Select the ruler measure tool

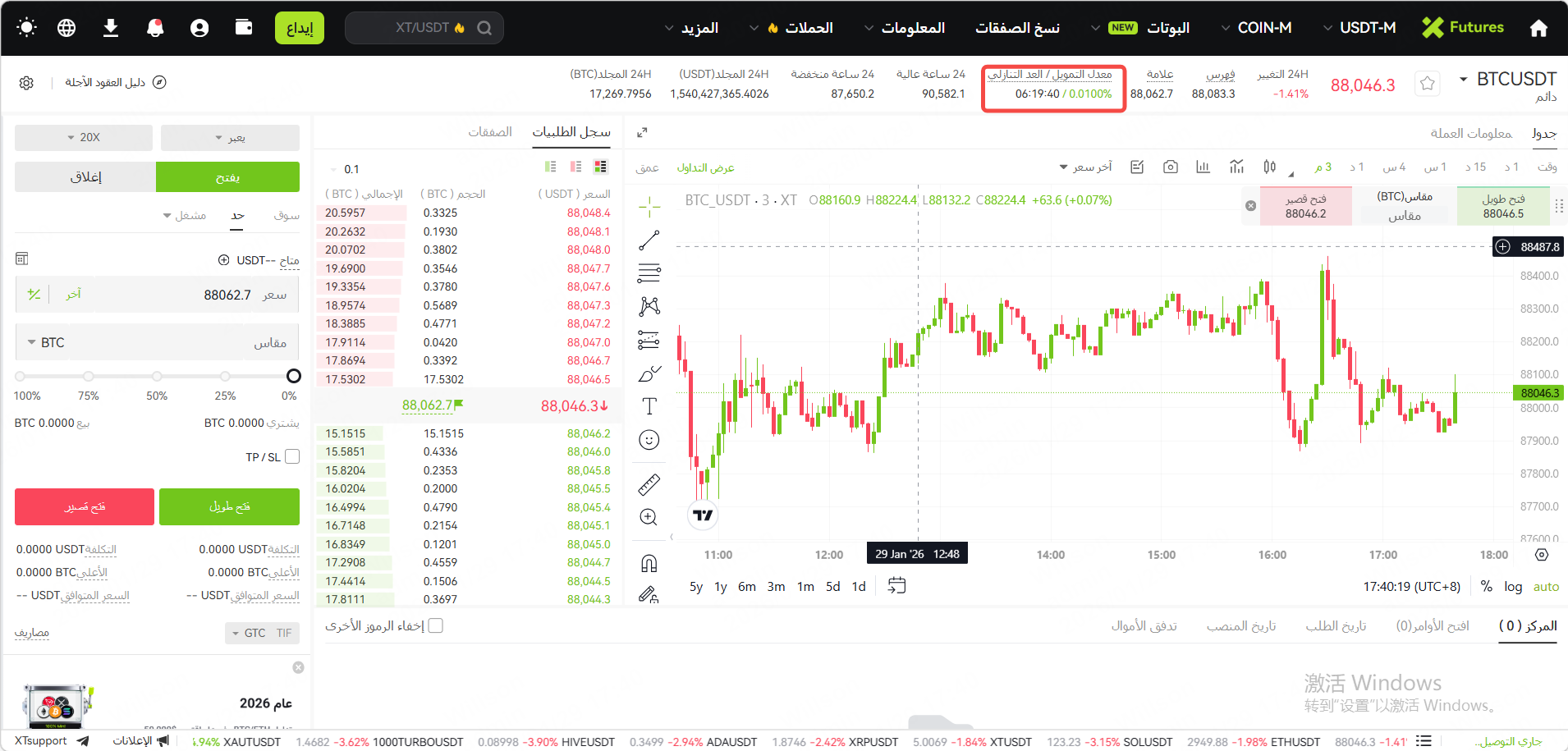[649, 485]
